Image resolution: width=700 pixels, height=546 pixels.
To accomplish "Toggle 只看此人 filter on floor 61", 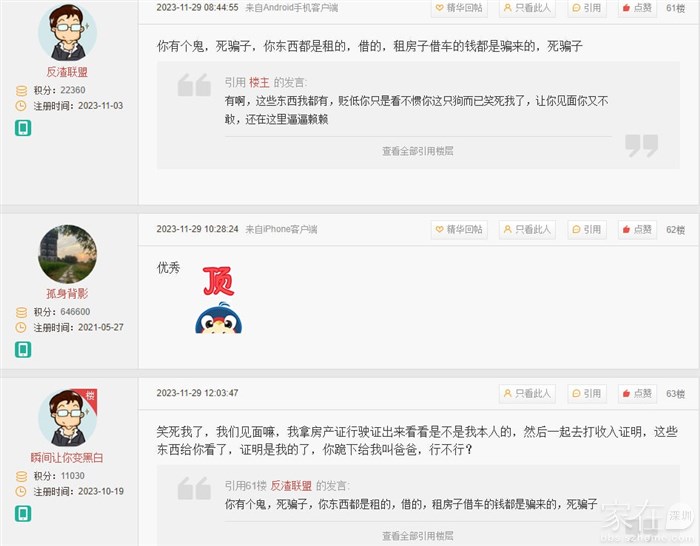I will click(x=527, y=8).
